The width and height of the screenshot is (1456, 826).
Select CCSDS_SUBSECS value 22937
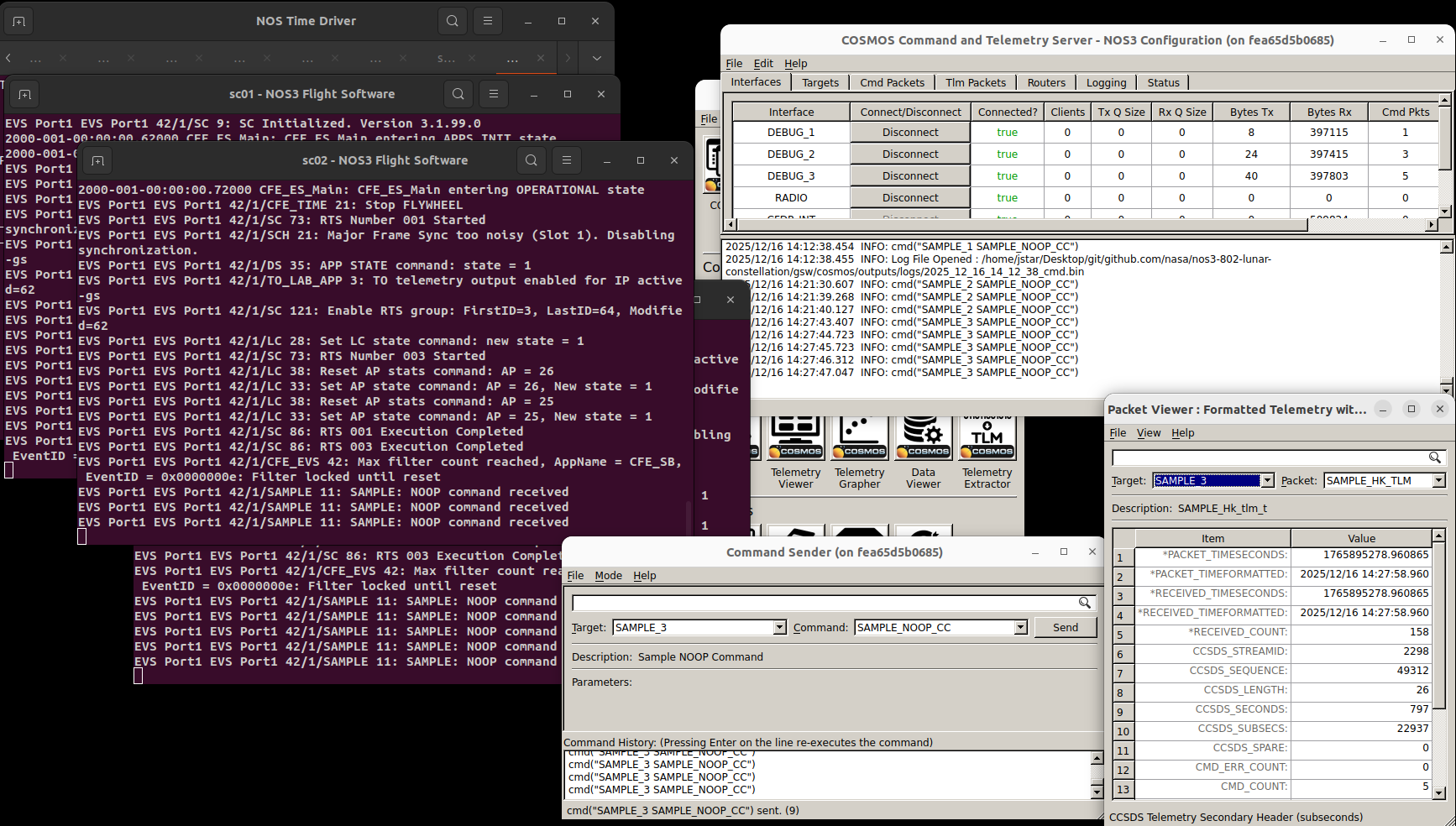pos(1361,729)
